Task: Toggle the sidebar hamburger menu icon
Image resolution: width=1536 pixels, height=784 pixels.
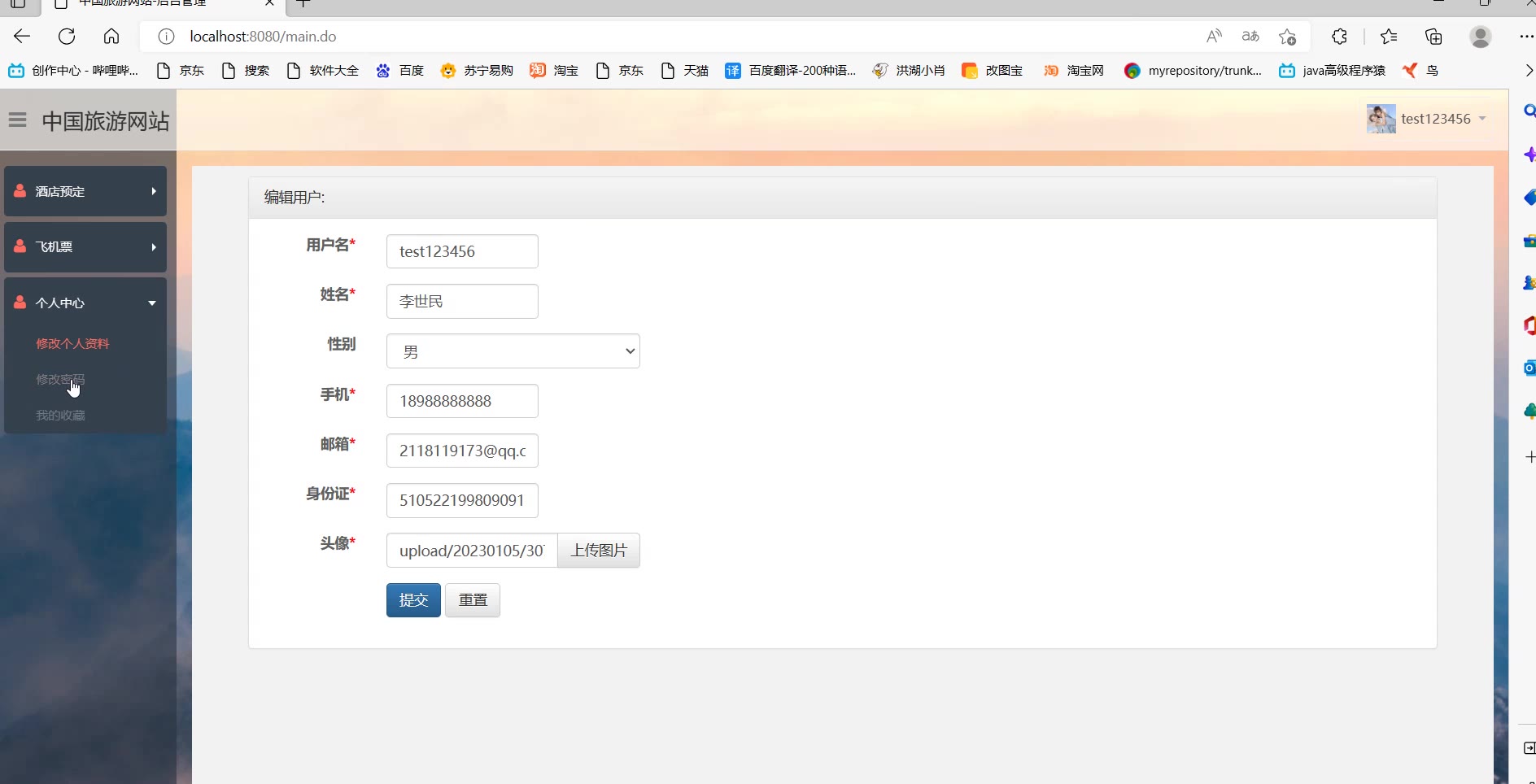Action: tap(18, 120)
